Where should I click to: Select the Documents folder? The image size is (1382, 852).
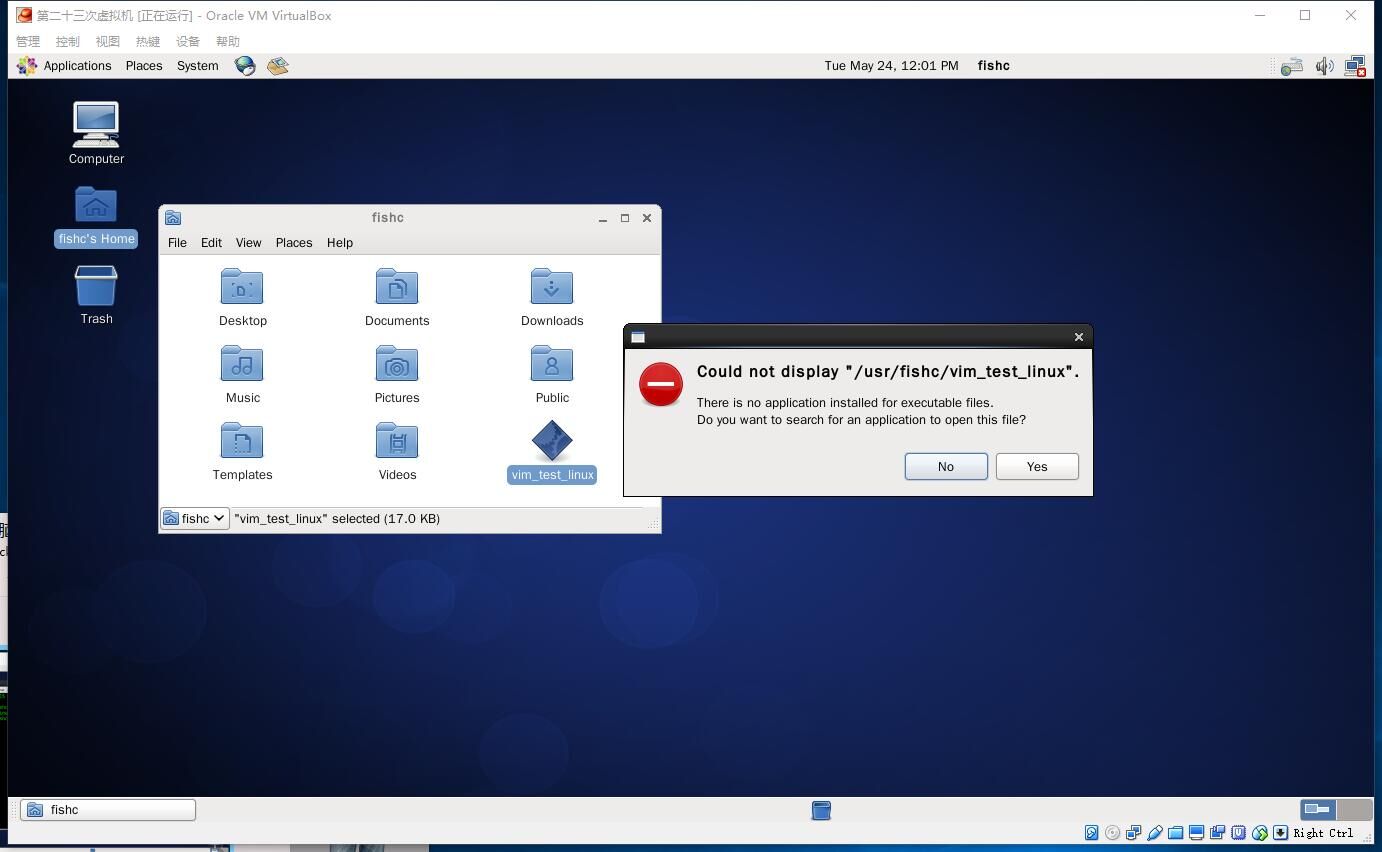397,297
